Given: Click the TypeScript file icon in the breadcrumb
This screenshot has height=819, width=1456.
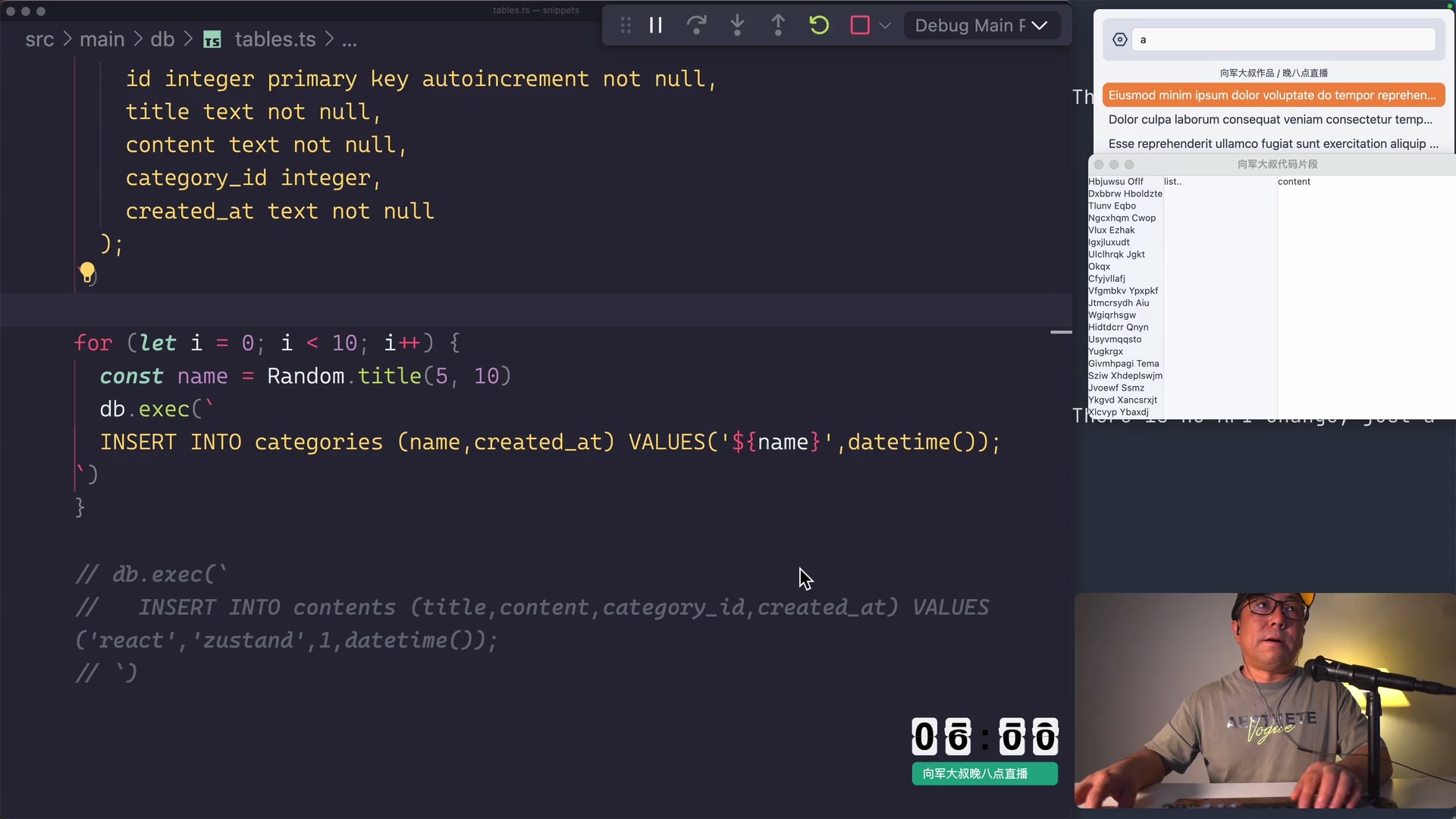Looking at the screenshot, I should [212, 39].
